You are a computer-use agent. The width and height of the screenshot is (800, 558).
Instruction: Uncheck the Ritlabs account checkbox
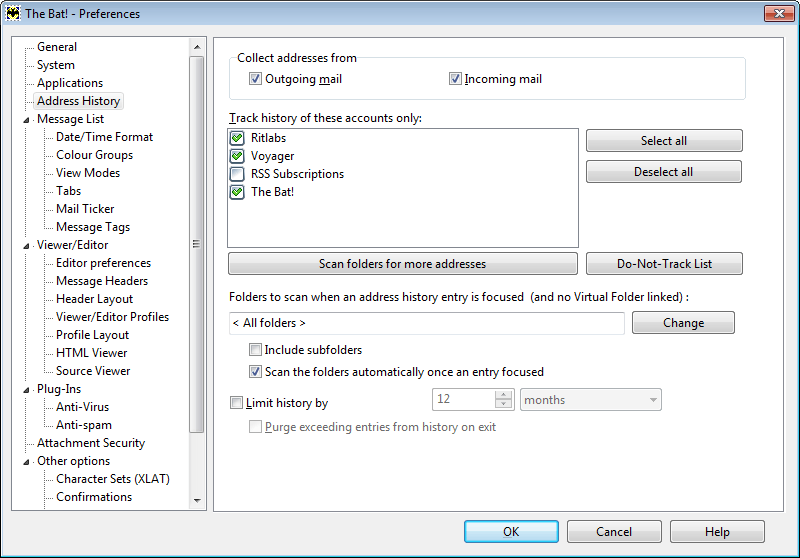coord(237,138)
